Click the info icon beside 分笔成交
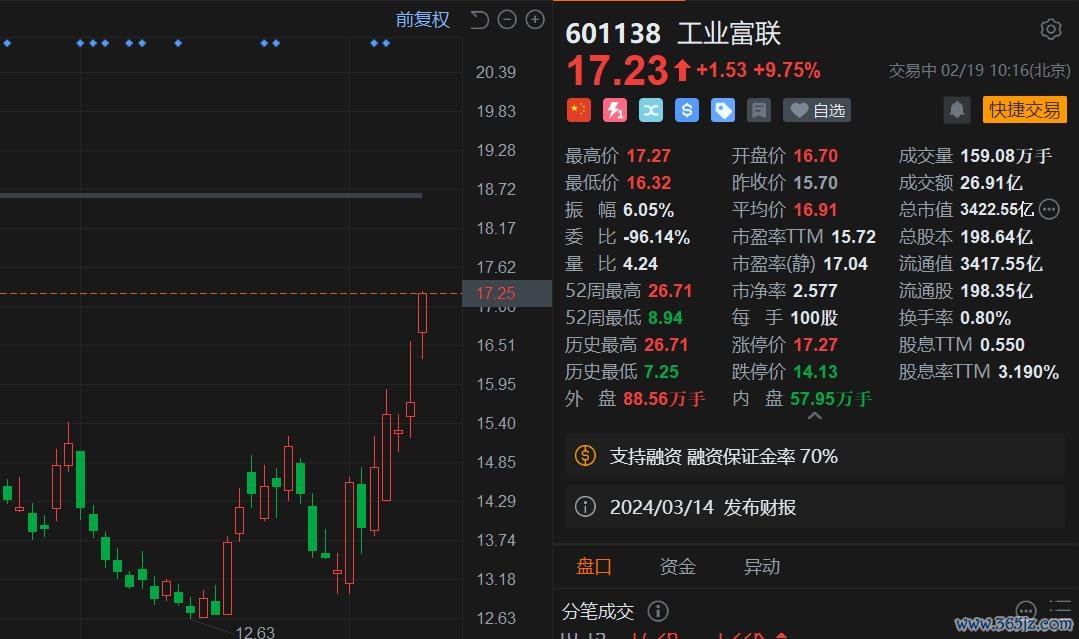The image size is (1079, 639). [658, 611]
